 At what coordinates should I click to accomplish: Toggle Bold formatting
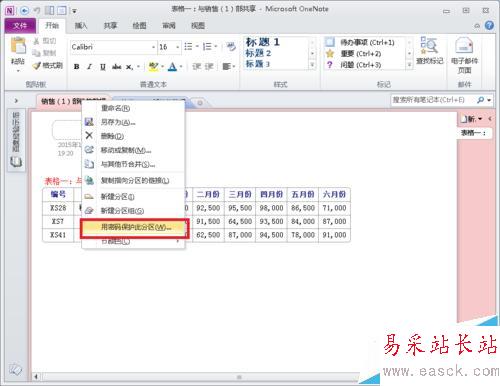click(x=77, y=67)
